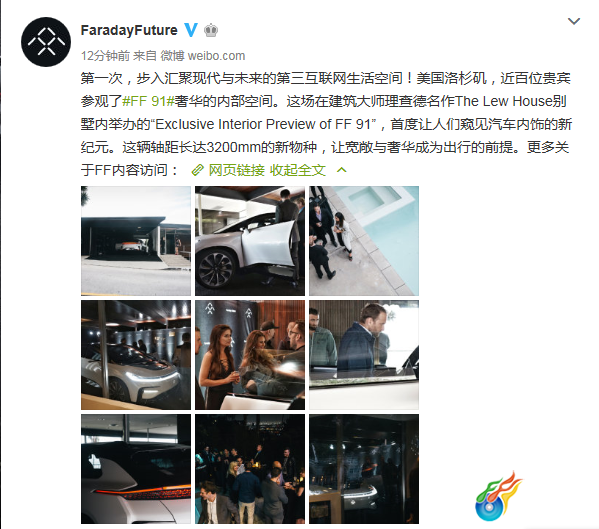Click the blue verified V badge
599x529 pixels.
click(x=191, y=30)
